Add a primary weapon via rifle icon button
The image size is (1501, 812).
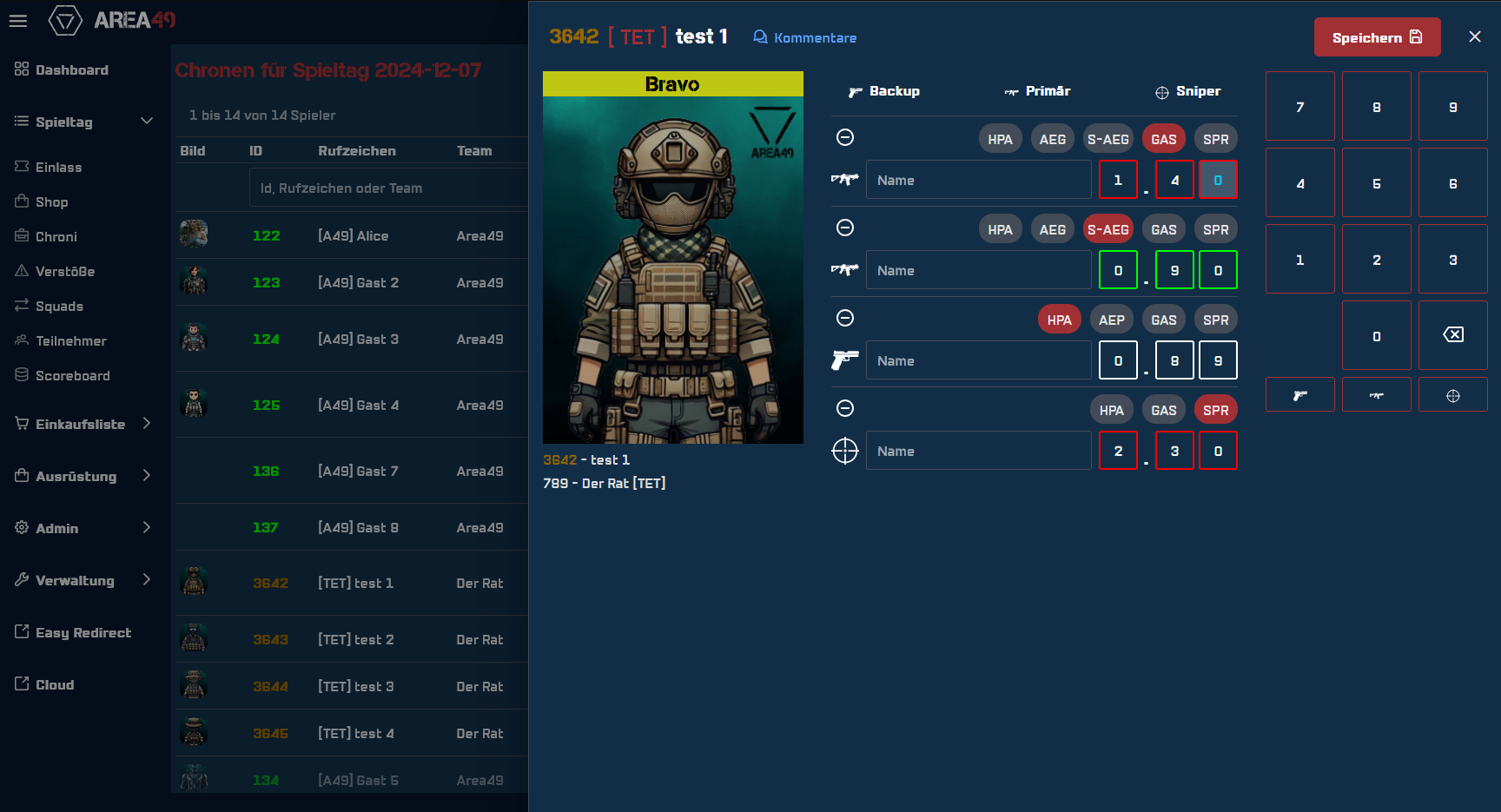coord(1377,395)
